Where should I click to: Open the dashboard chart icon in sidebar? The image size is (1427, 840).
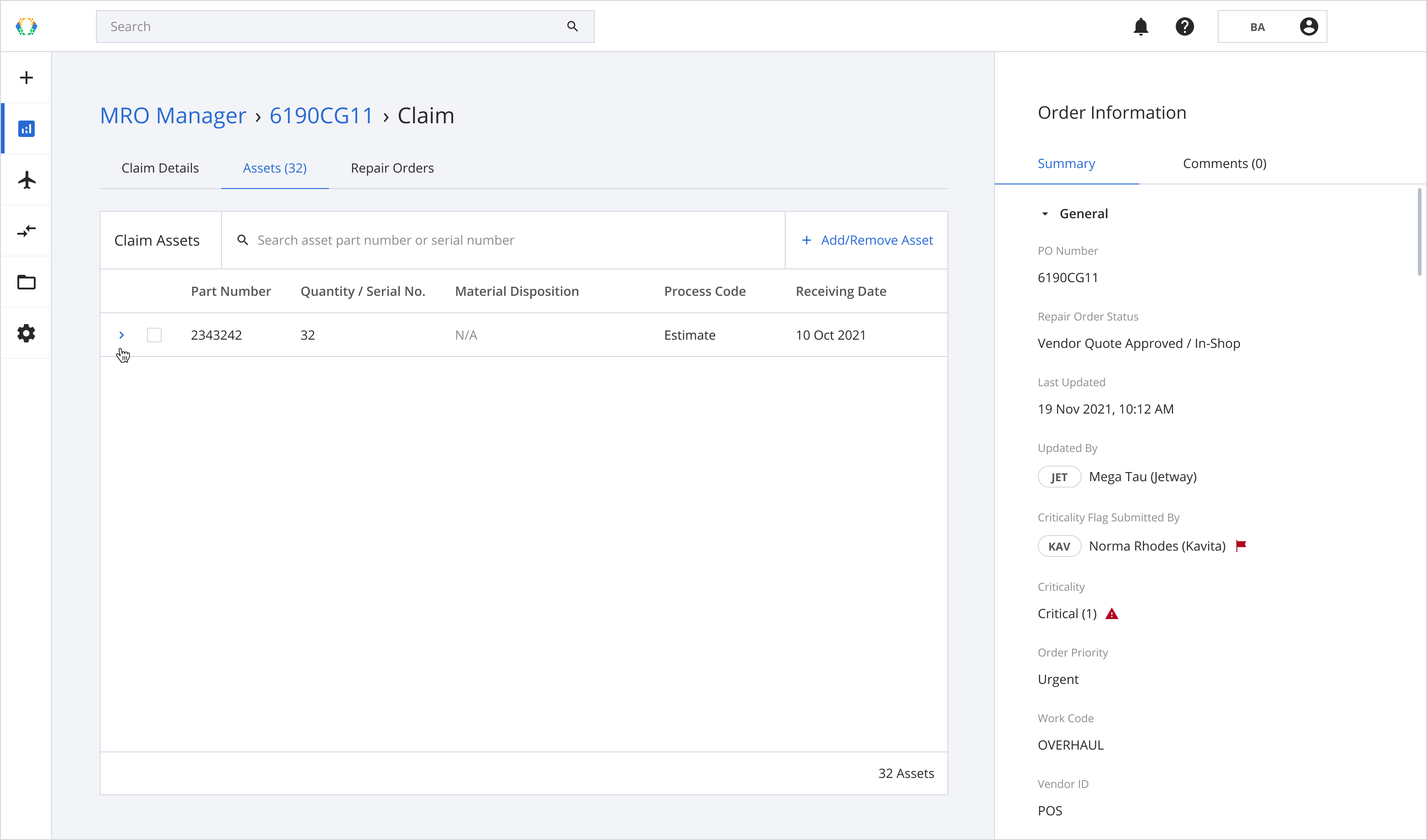[26, 128]
